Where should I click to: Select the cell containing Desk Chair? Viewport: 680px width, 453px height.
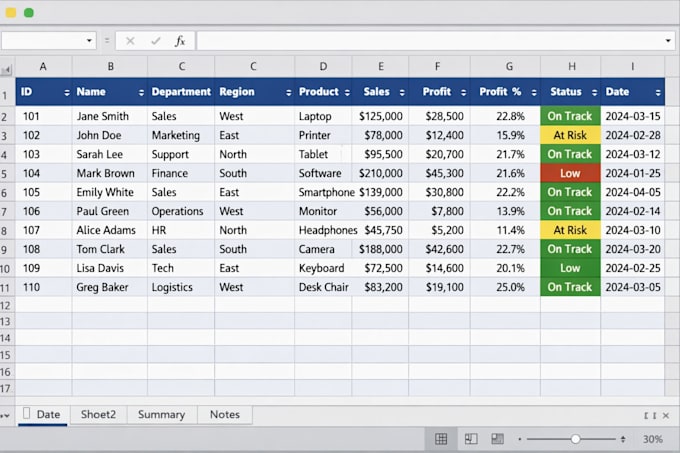(x=324, y=287)
